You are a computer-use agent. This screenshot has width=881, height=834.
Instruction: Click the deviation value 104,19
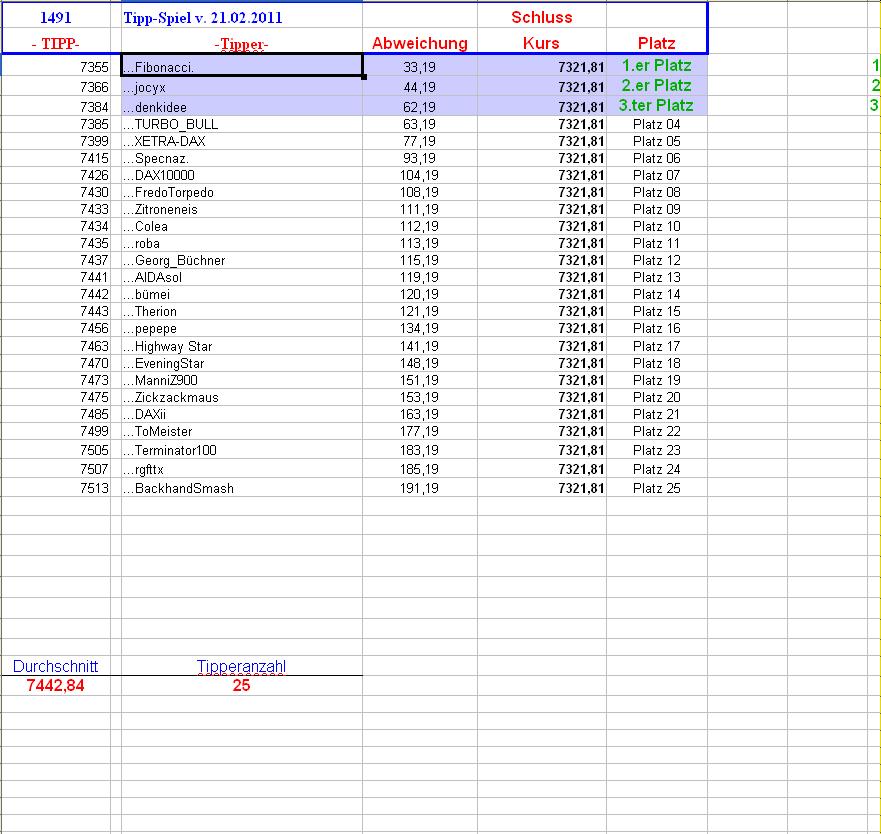[419, 175]
